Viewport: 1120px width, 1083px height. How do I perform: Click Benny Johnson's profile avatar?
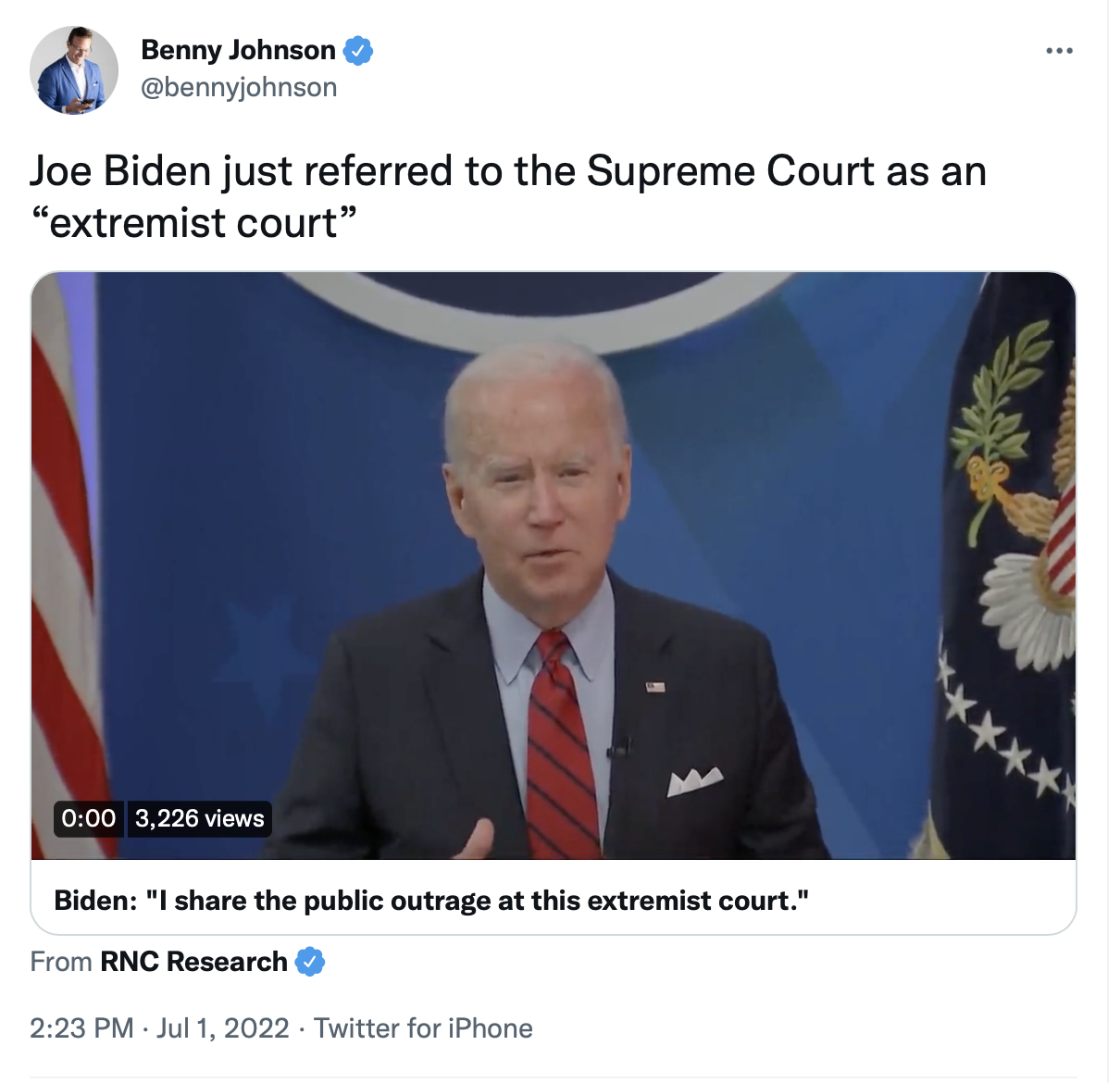pyautogui.click(x=74, y=70)
